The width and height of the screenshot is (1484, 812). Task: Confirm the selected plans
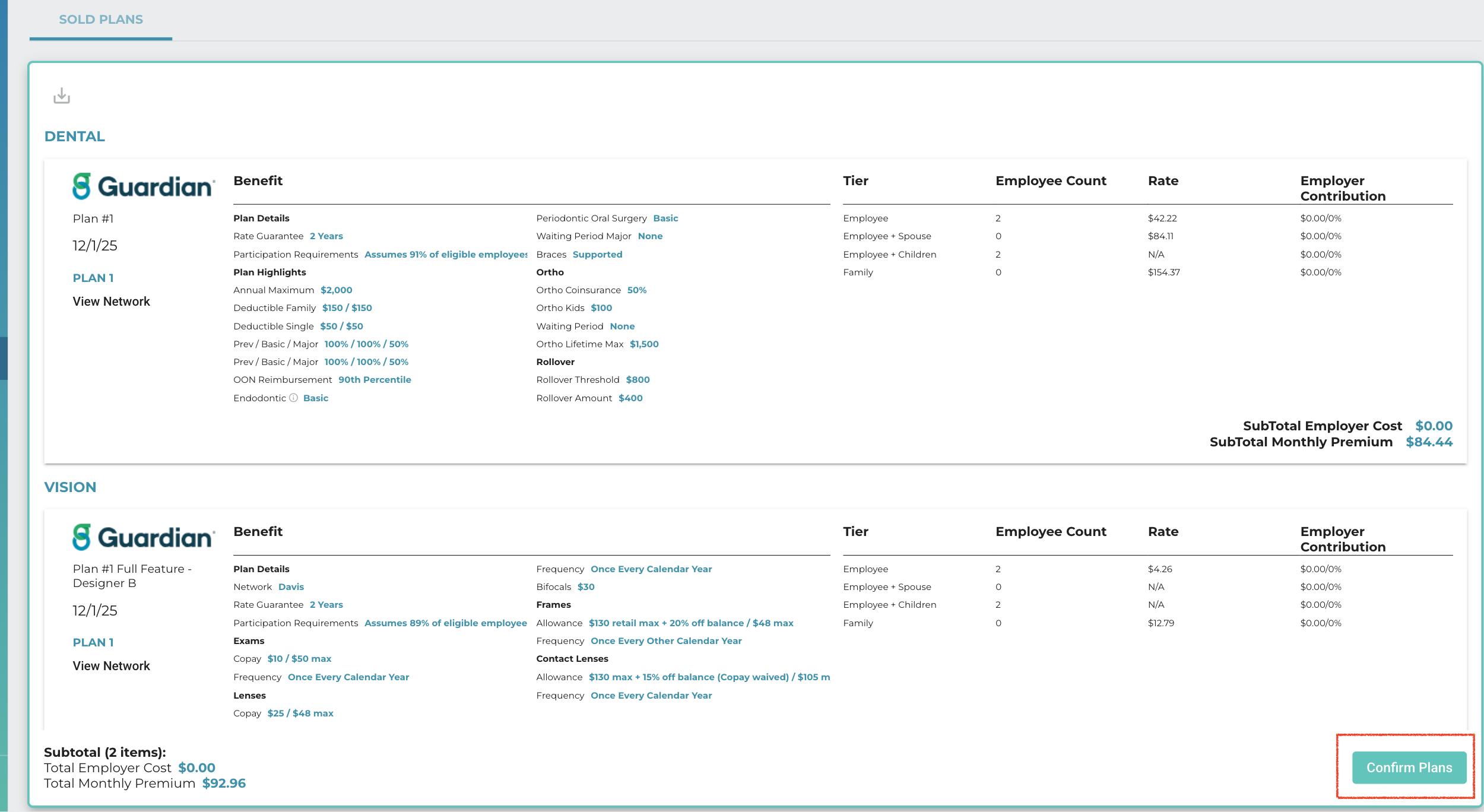[1409, 767]
